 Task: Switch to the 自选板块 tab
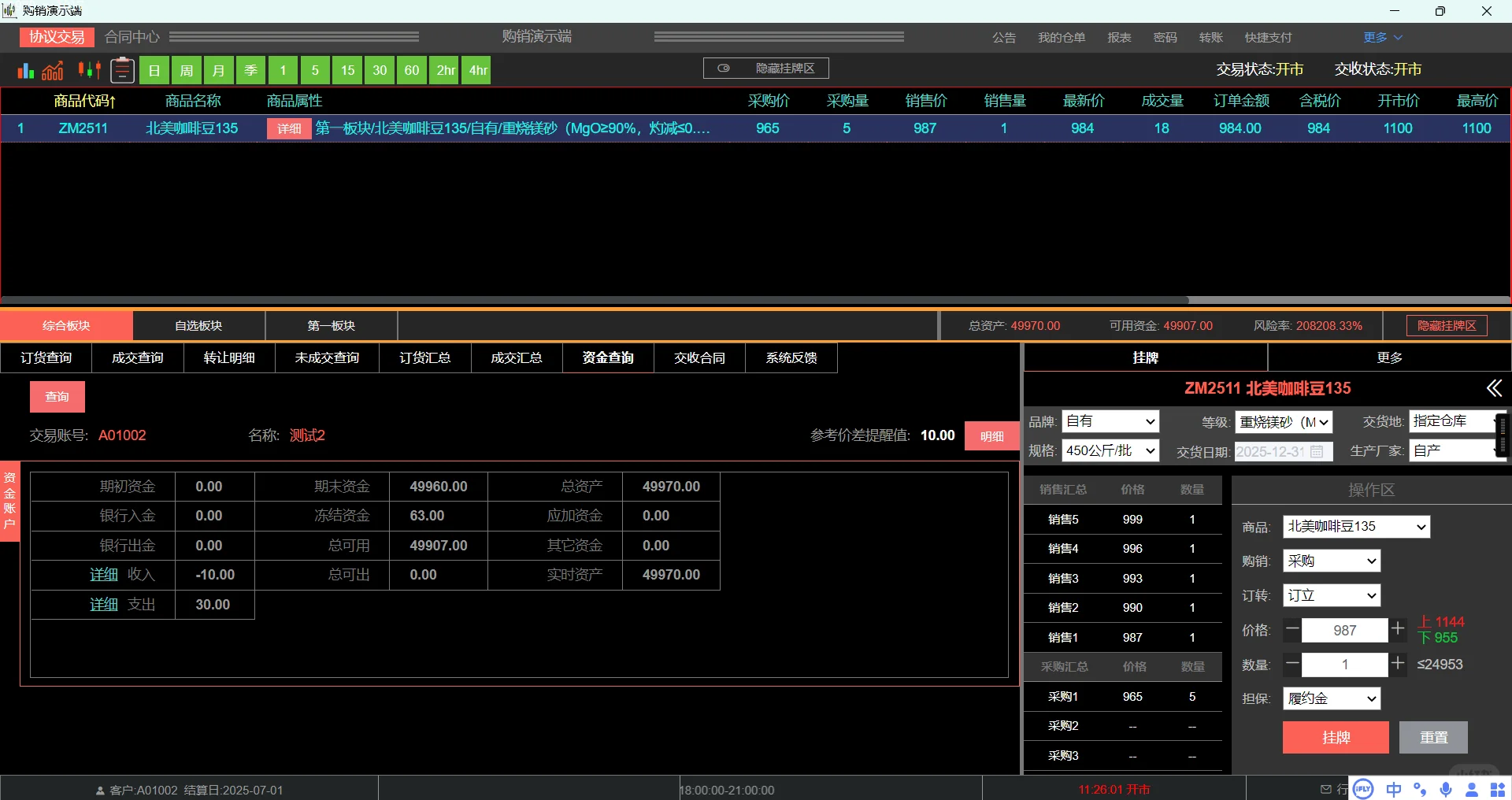(x=198, y=326)
